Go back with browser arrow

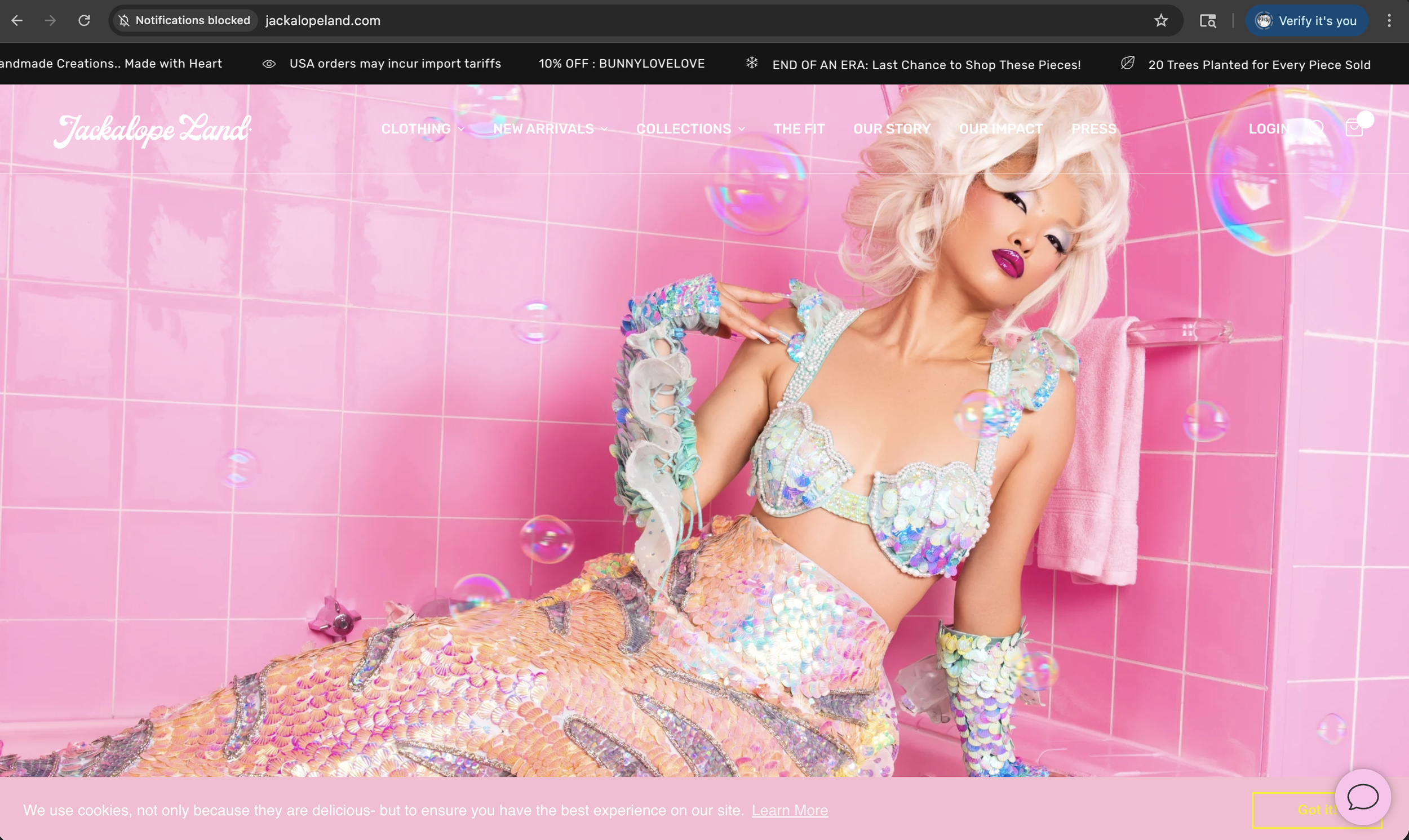pos(17,21)
